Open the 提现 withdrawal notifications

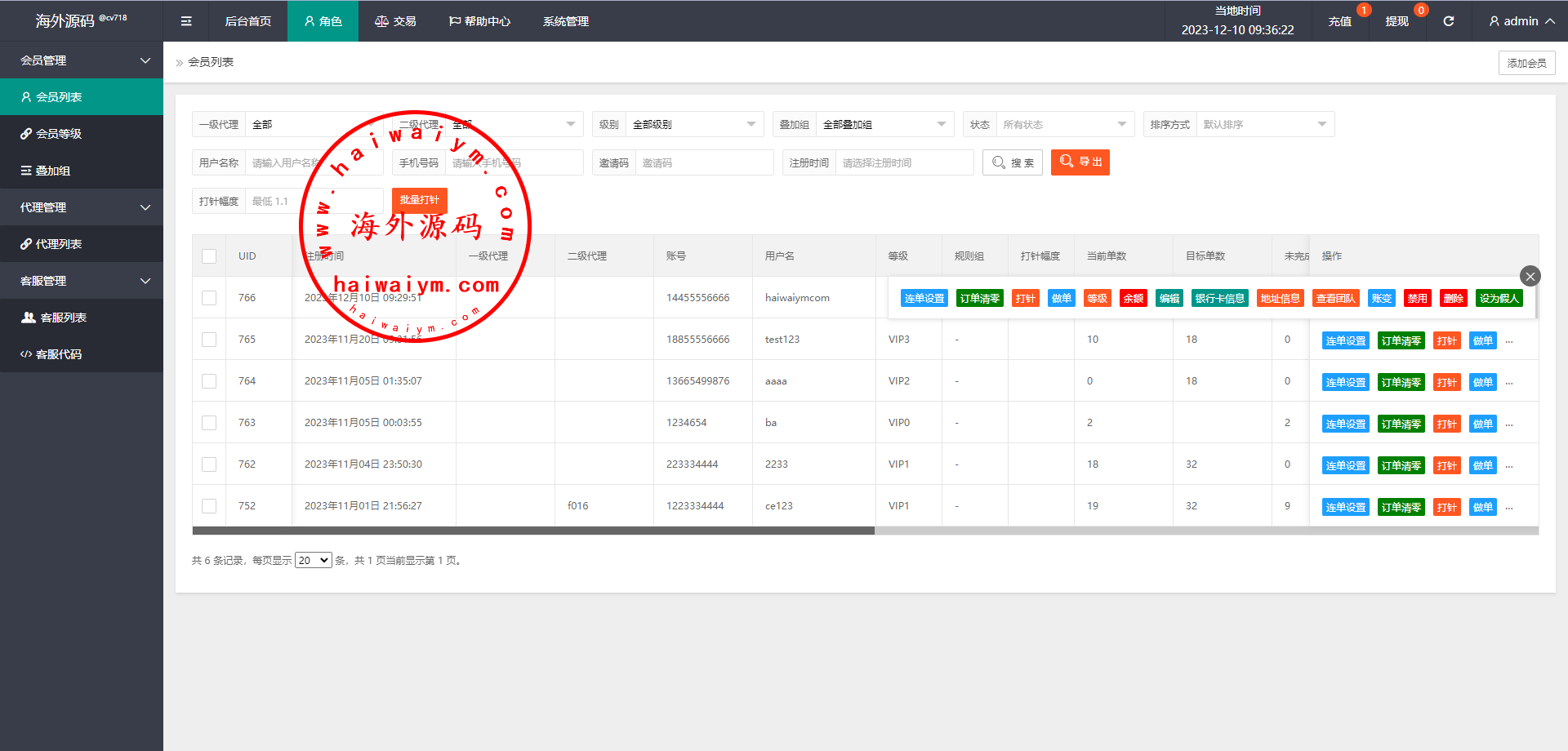point(1396,21)
